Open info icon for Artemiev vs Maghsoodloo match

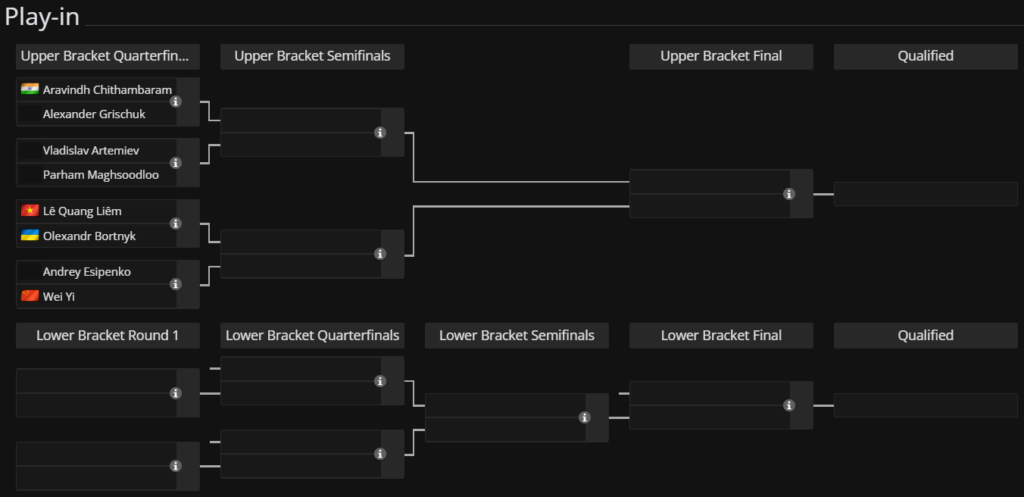point(176,163)
